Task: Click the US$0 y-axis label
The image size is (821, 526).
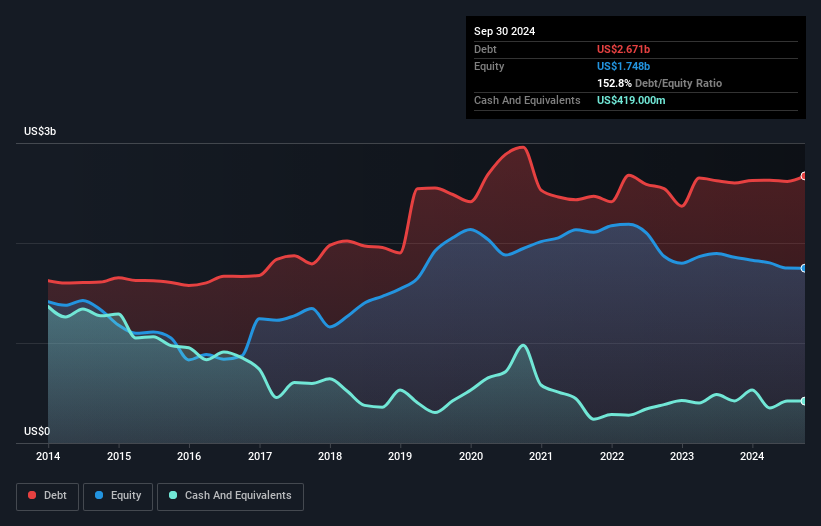Action: [37, 431]
